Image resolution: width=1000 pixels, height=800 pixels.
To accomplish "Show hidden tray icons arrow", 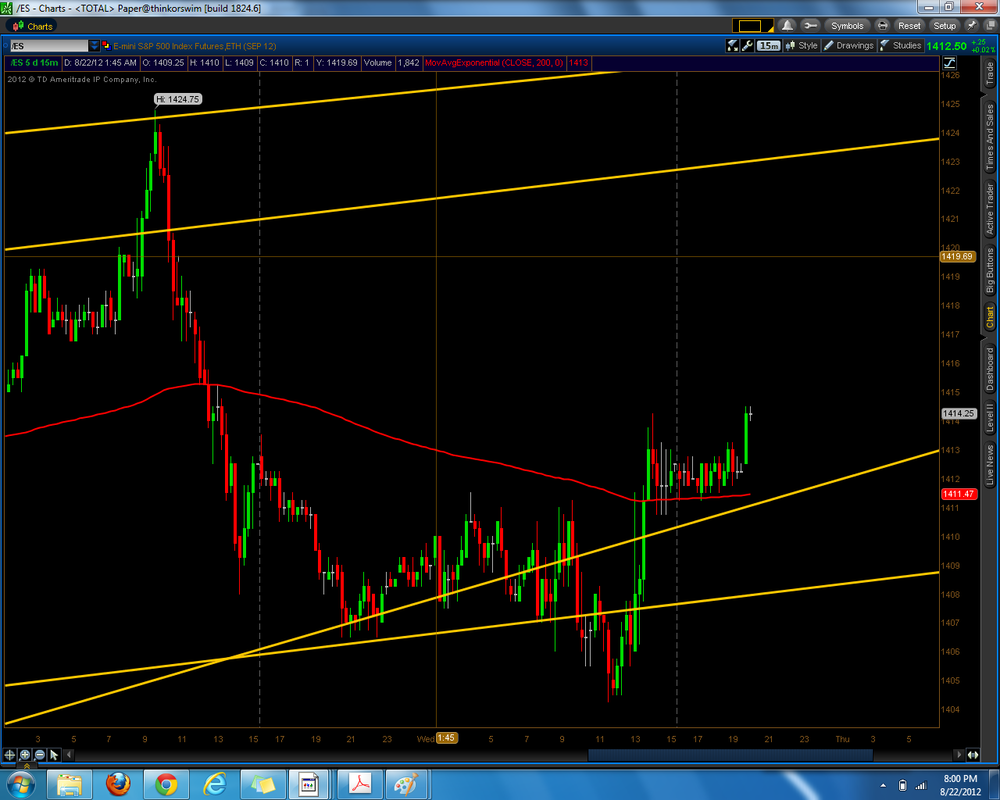I will pos(883,785).
